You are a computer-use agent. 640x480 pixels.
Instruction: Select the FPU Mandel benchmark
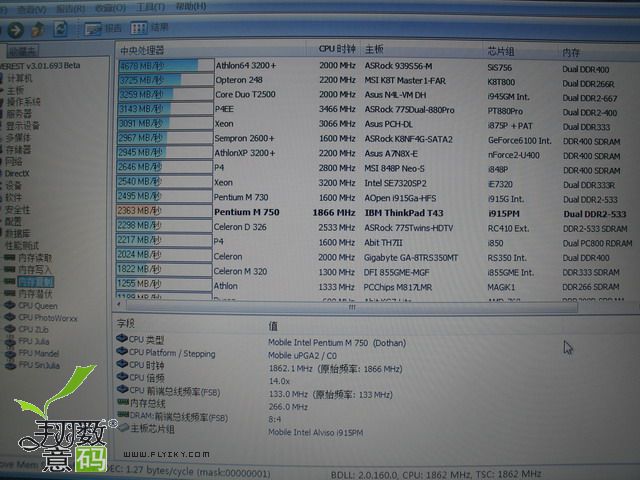(38, 353)
